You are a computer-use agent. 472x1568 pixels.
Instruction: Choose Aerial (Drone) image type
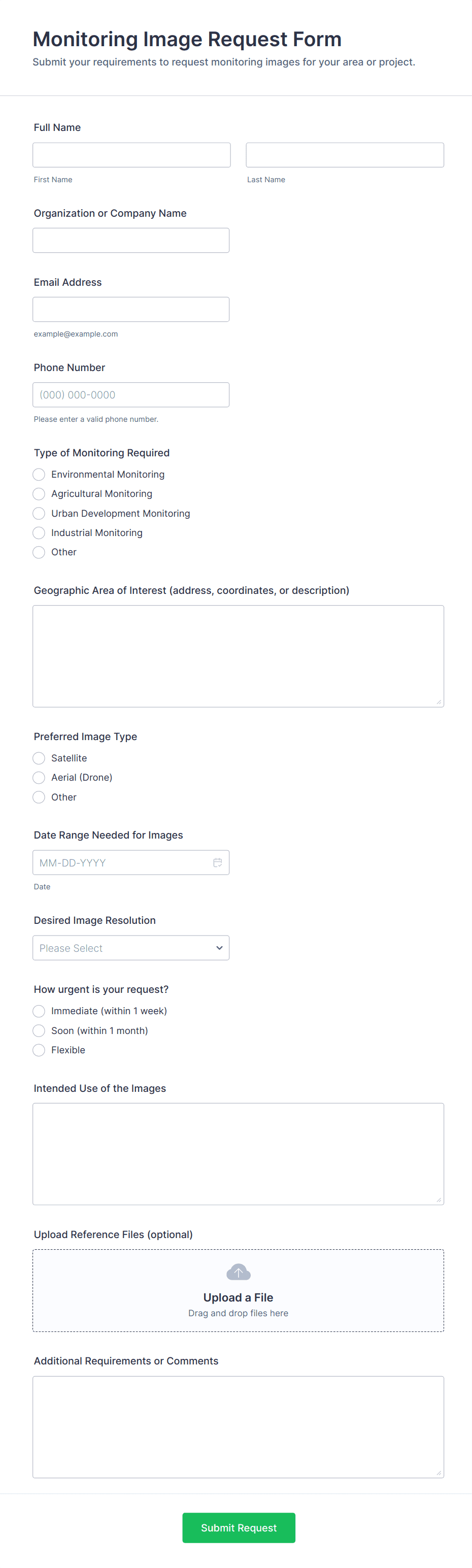click(x=39, y=777)
